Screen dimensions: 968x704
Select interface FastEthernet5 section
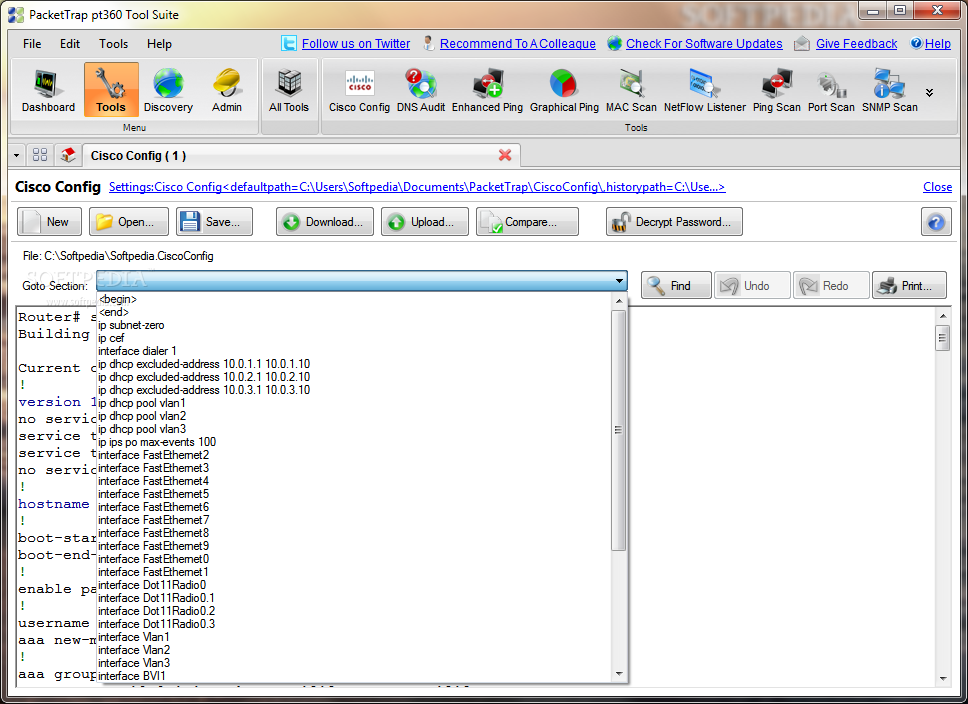tap(353, 493)
